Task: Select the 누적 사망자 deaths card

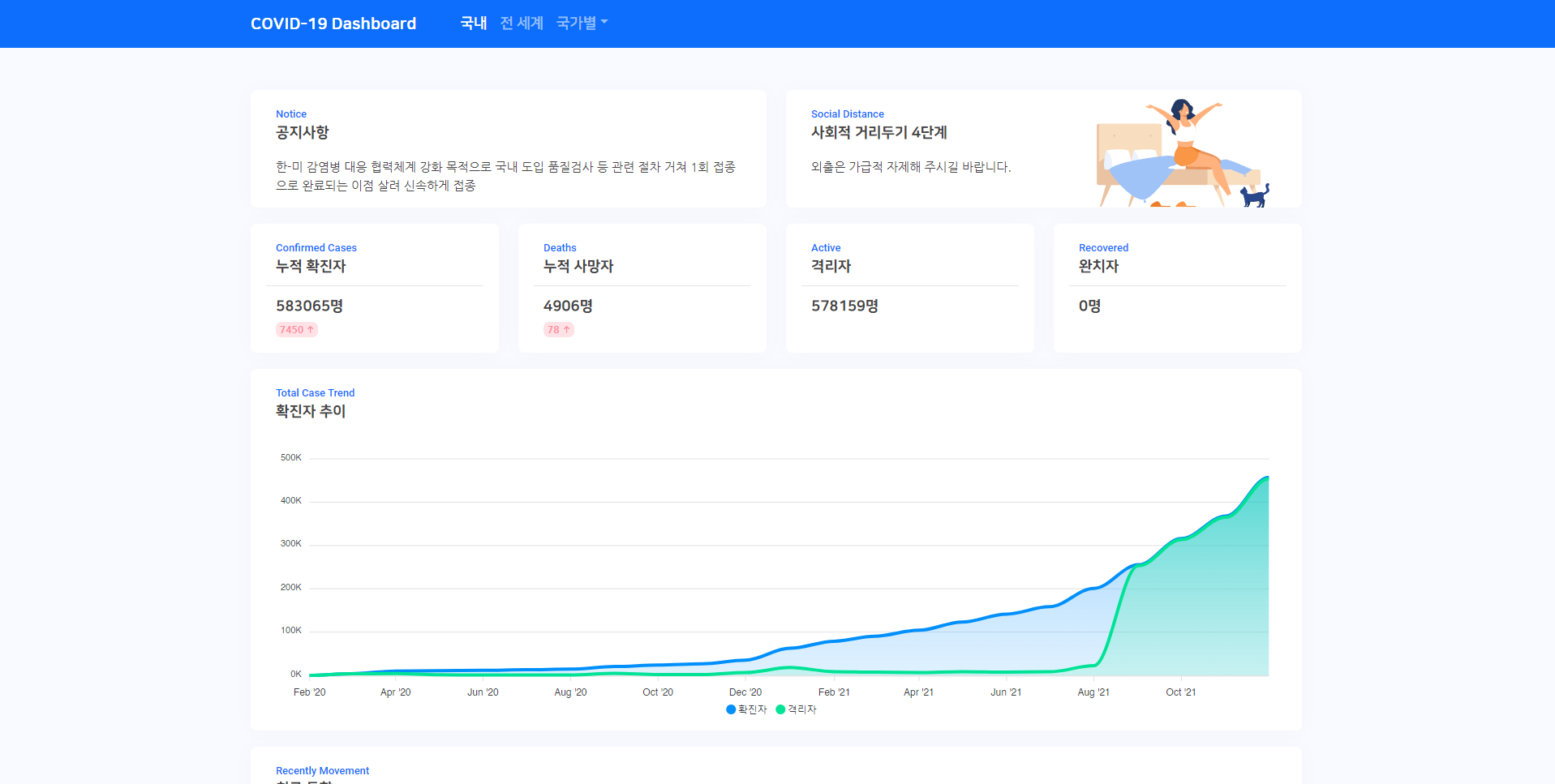Action: point(642,288)
